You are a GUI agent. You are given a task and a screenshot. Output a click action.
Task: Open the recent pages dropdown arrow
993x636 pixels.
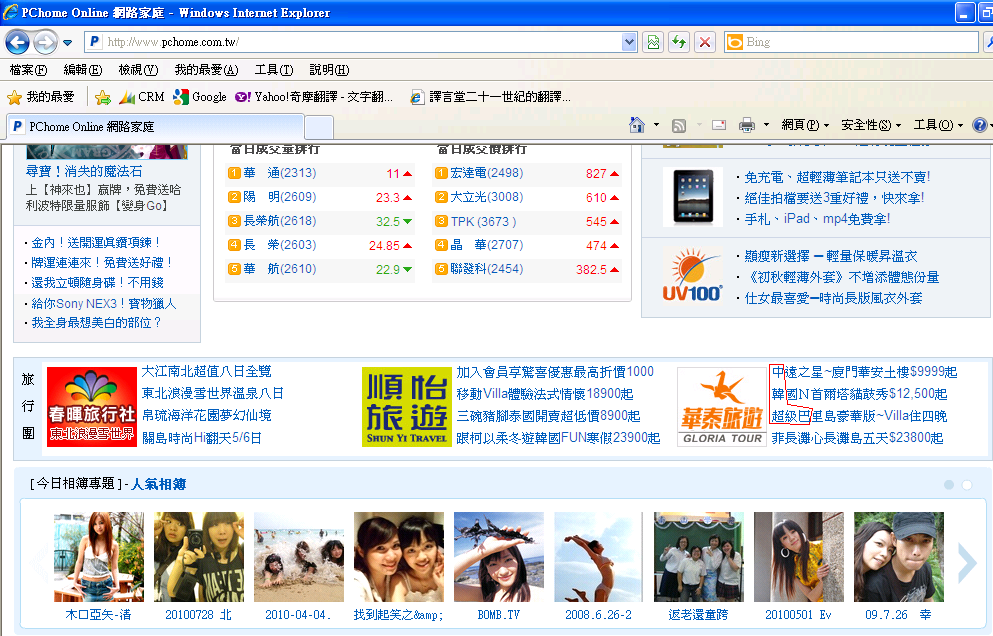pos(67,43)
